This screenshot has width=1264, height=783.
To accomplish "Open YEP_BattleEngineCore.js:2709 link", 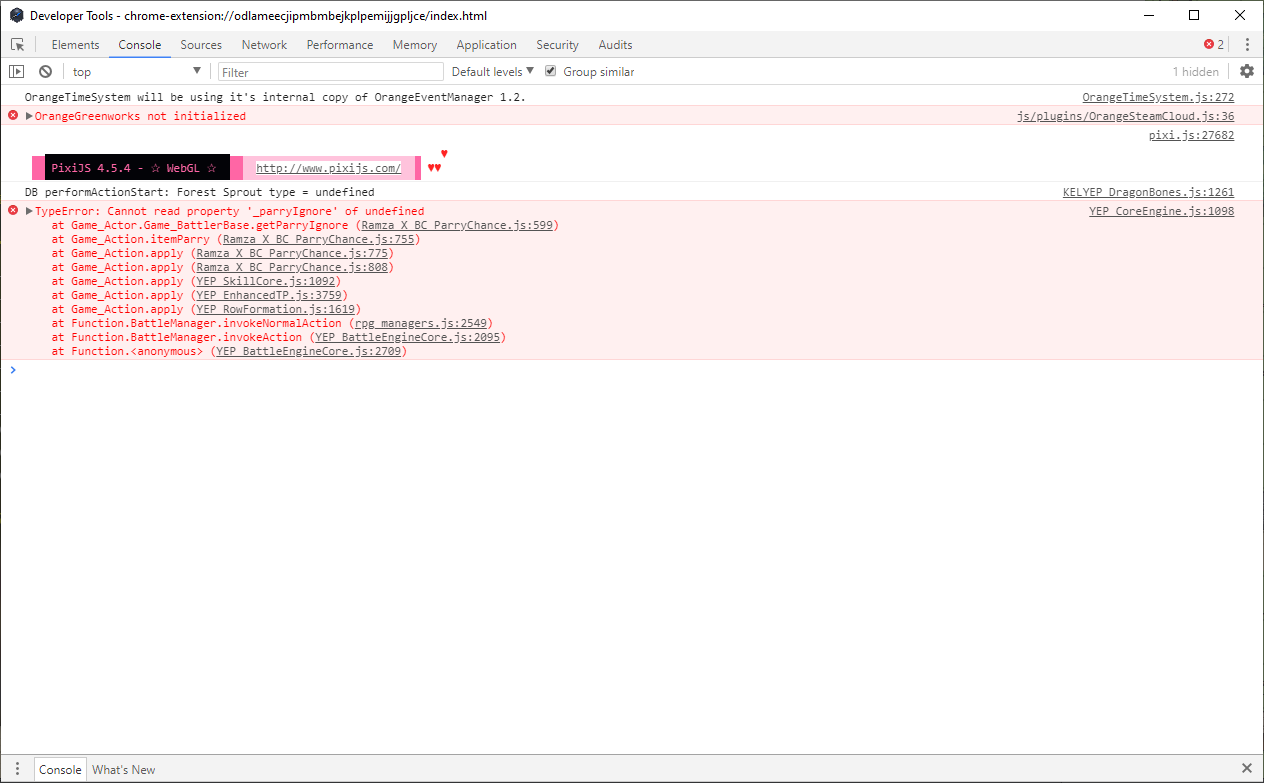I will point(308,351).
